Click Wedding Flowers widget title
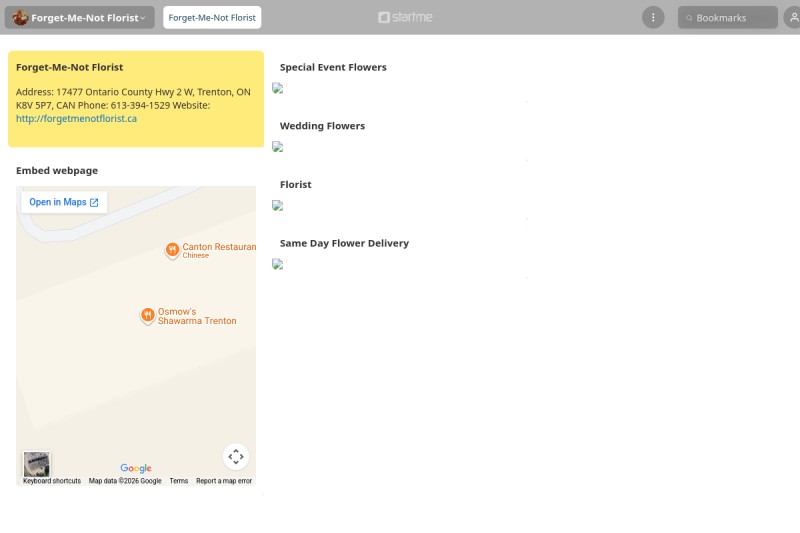 [x=322, y=126]
